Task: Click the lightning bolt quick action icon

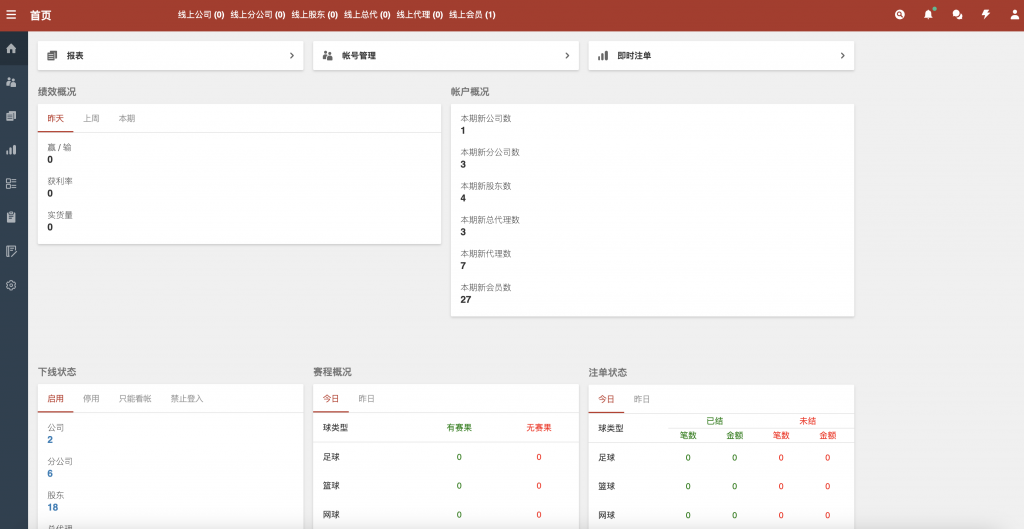Action: [985, 15]
